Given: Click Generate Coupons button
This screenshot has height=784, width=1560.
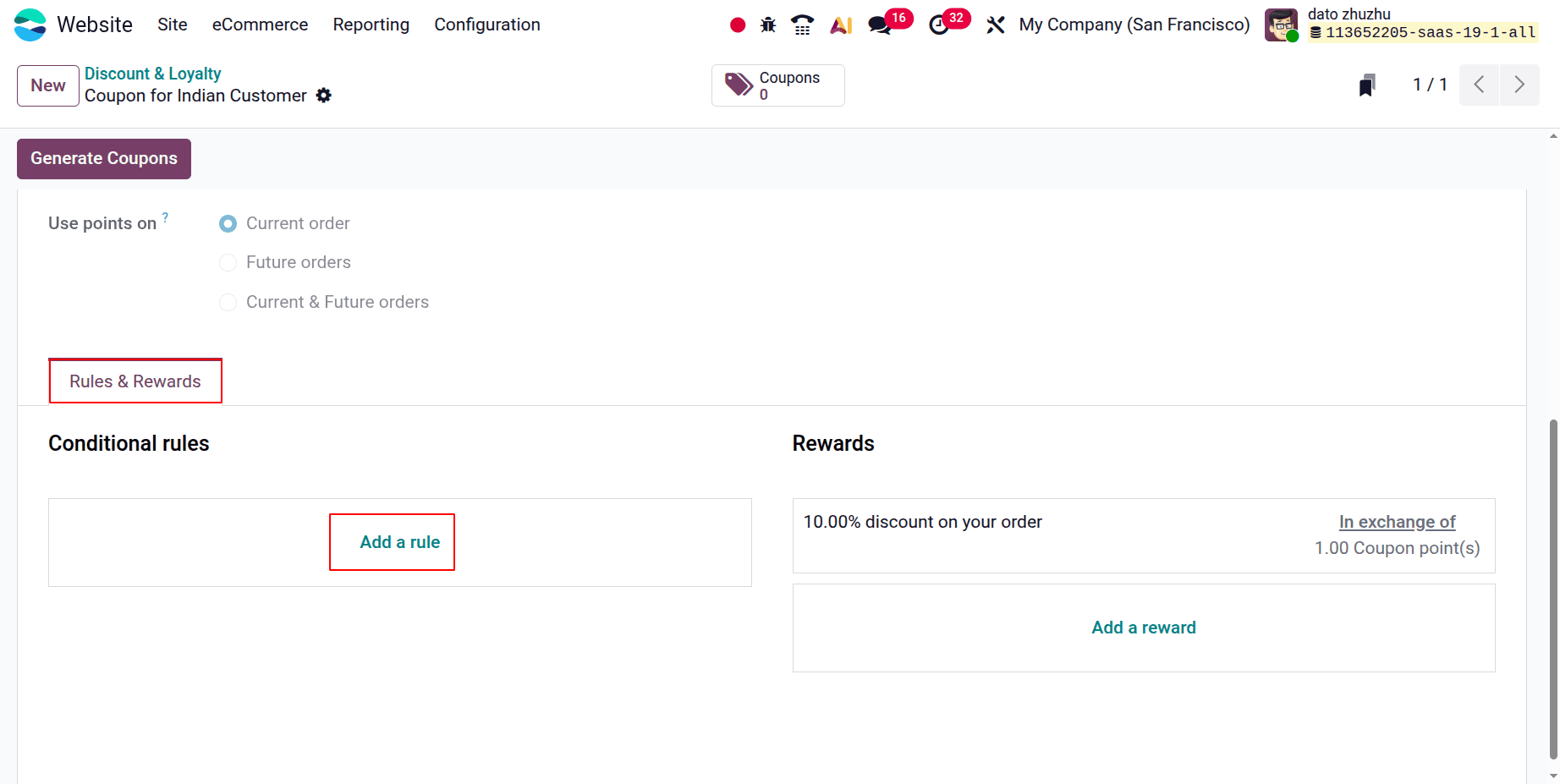Looking at the screenshot, I should point(104,159).
